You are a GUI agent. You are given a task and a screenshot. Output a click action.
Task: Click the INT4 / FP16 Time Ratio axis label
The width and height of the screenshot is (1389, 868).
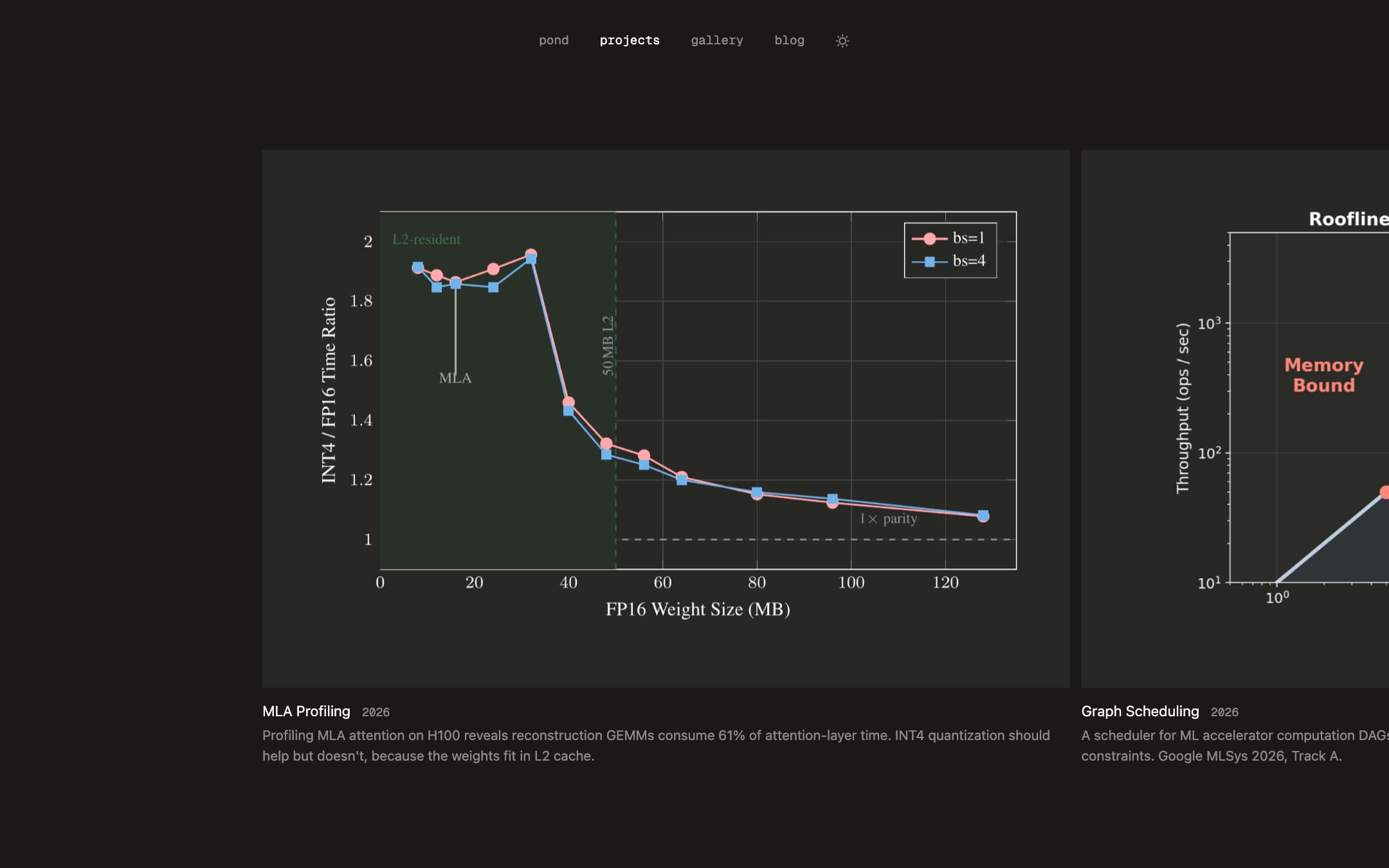click(329, 390)
